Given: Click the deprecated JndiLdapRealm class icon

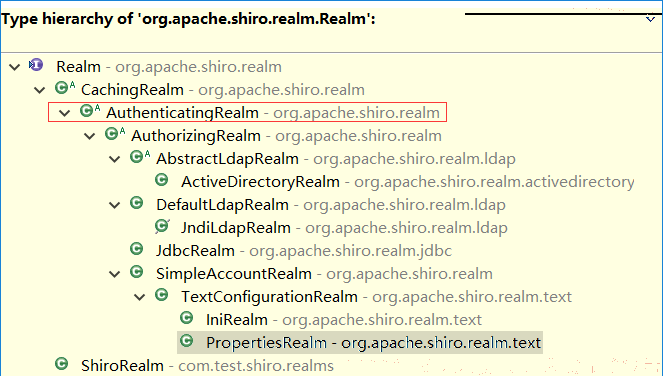Looking at the screenshot, I should coord(162,226).
